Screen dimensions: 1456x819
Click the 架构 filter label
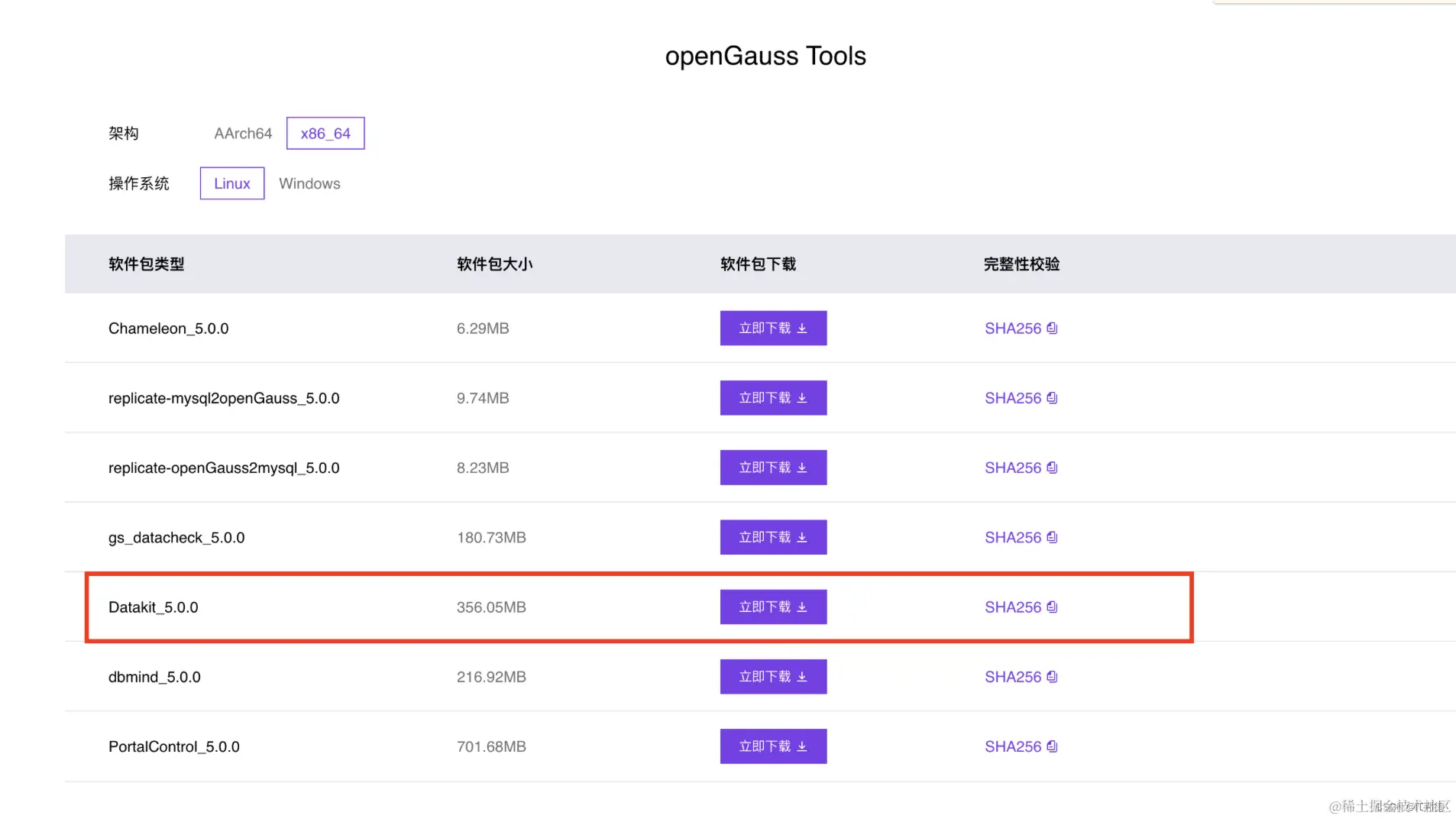point(124,134)
